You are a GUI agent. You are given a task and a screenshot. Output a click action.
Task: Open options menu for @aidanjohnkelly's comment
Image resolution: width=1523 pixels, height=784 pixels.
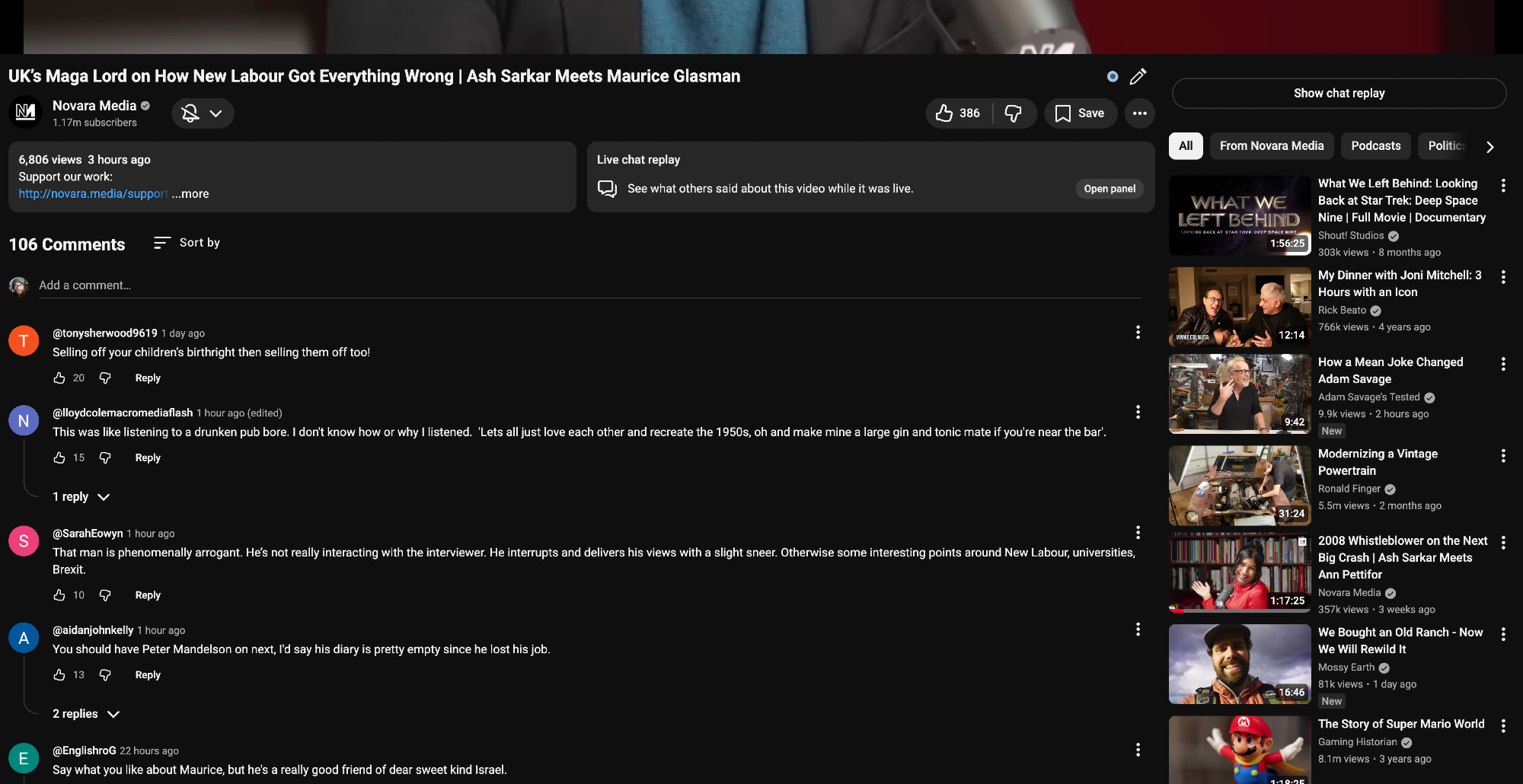point(1138,629)
